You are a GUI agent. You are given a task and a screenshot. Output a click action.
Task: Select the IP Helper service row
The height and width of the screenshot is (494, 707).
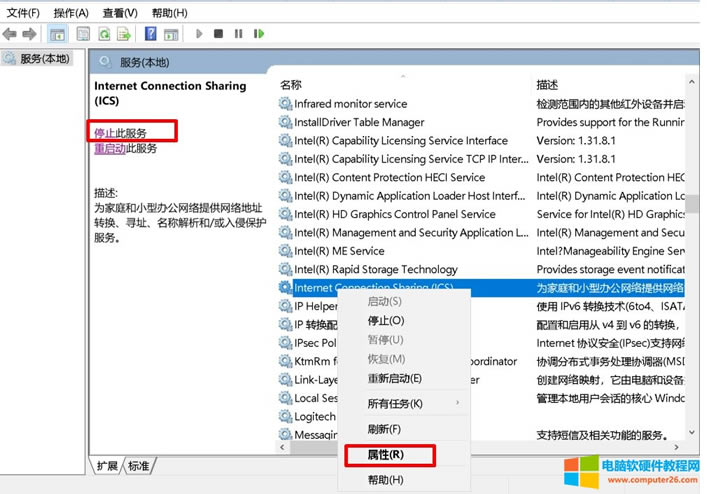316,306
